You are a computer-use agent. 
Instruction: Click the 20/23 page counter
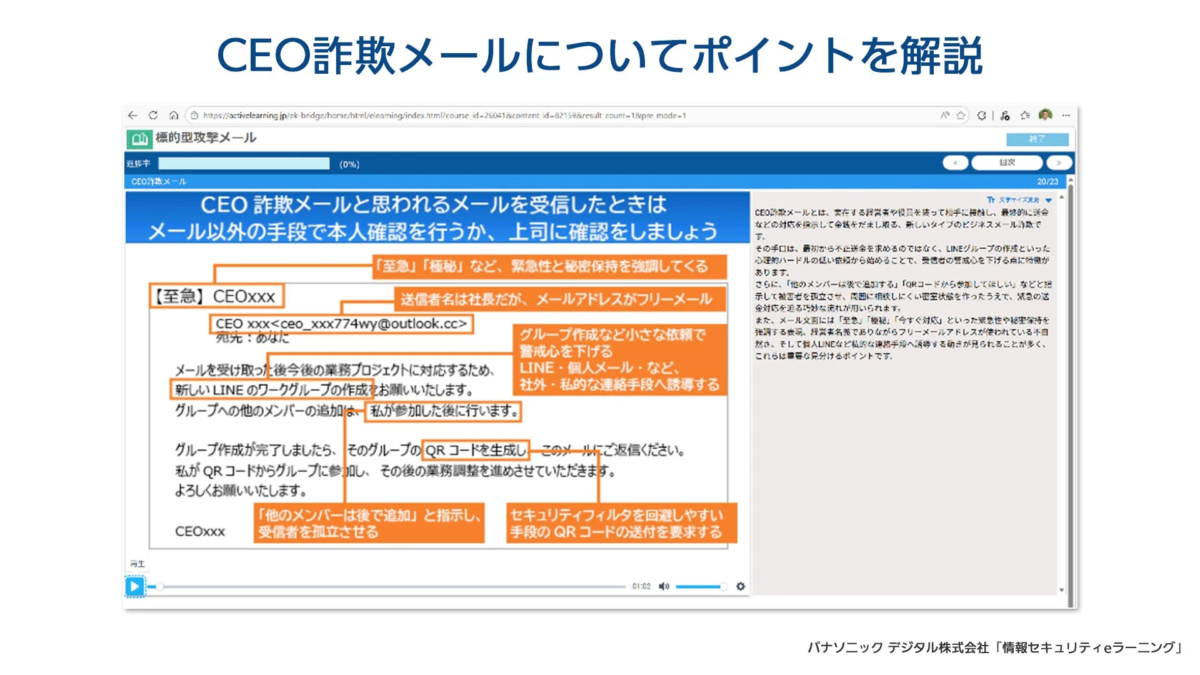coord(1047,182)
